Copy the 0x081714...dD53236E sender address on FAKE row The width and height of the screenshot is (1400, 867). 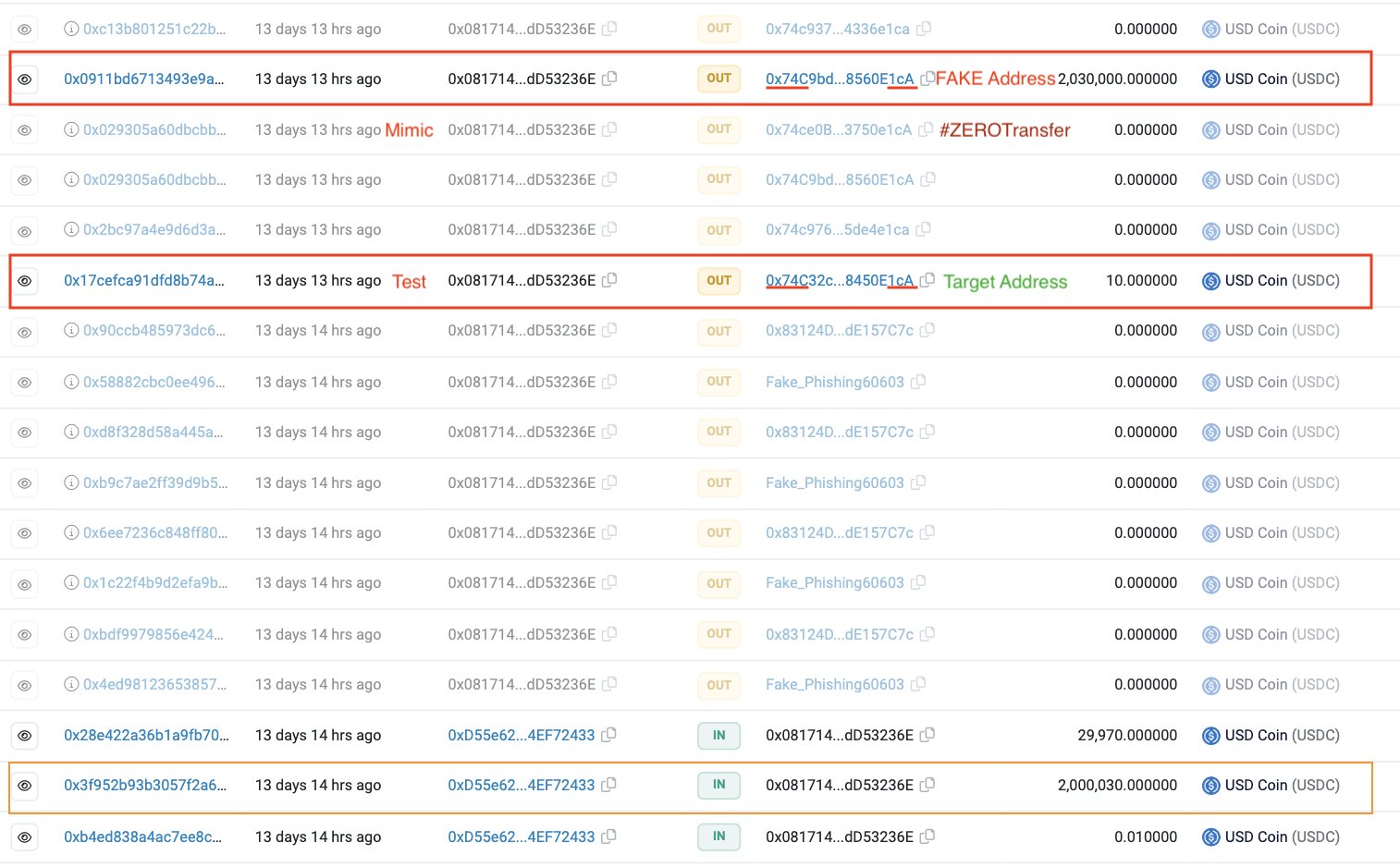tap(608, 79)
